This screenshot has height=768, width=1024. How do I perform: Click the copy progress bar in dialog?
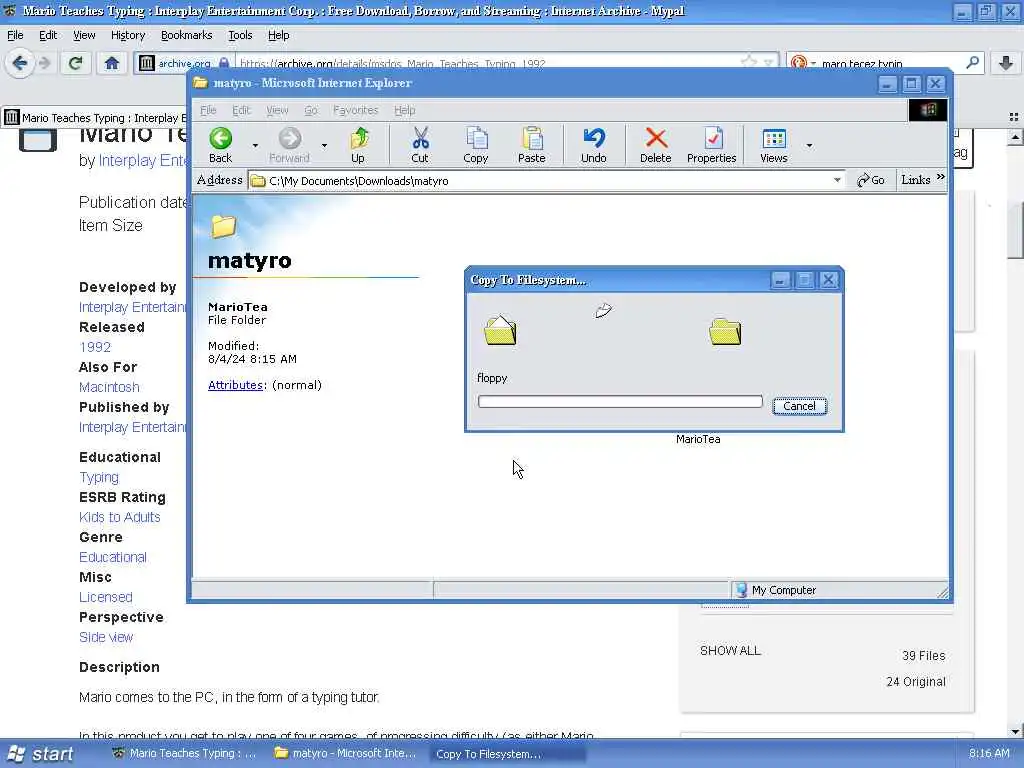click(620, 401)
